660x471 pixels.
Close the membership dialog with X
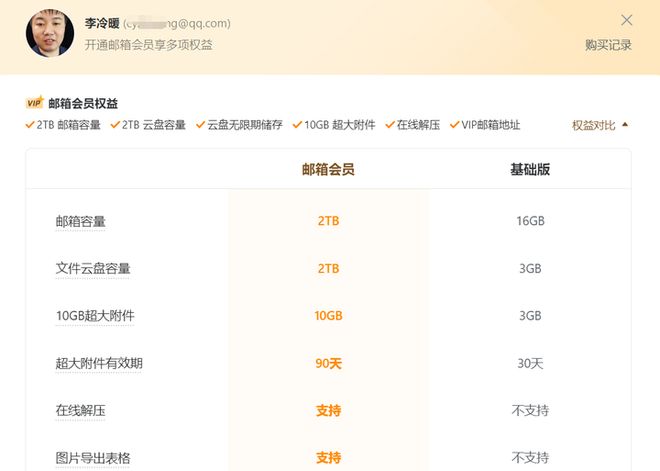(627, 20)
